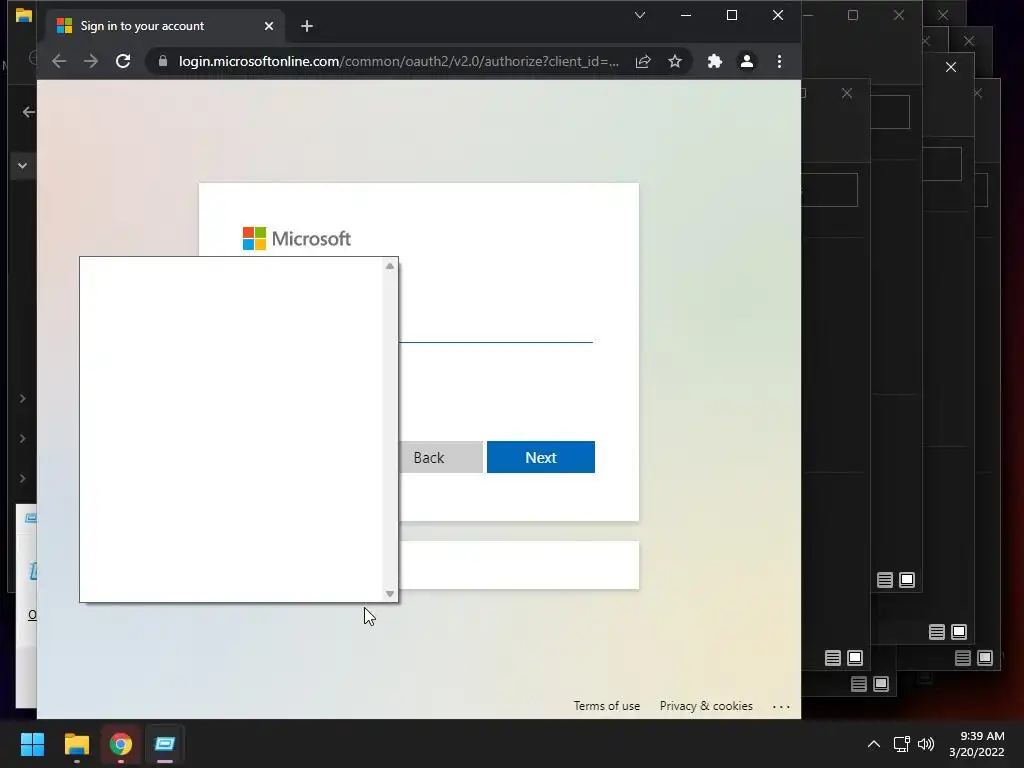The width and height of the screenshot is (1024, 768).
Task: Open the footer more options ellipsis
Action: click(781, 707)
